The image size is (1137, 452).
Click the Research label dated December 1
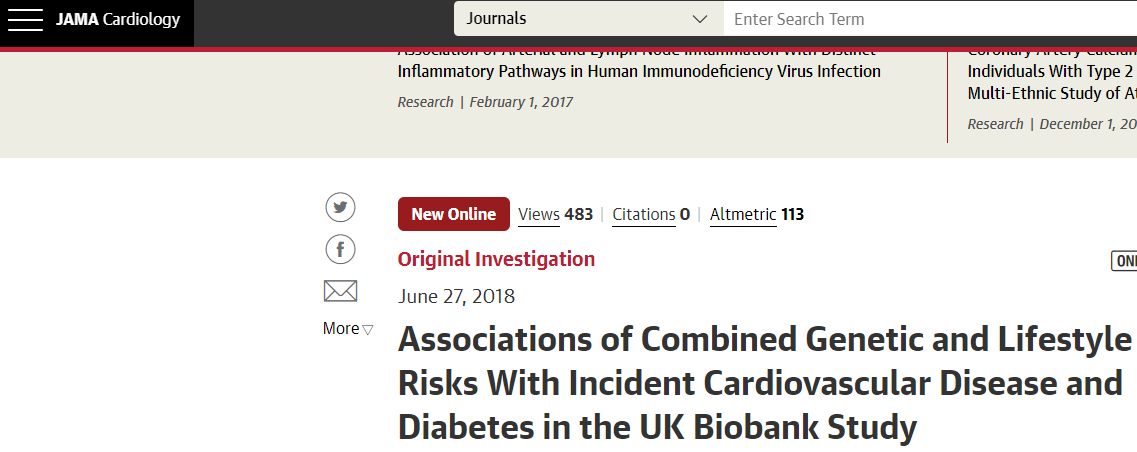pyautogui.click(x=995, y=124)
